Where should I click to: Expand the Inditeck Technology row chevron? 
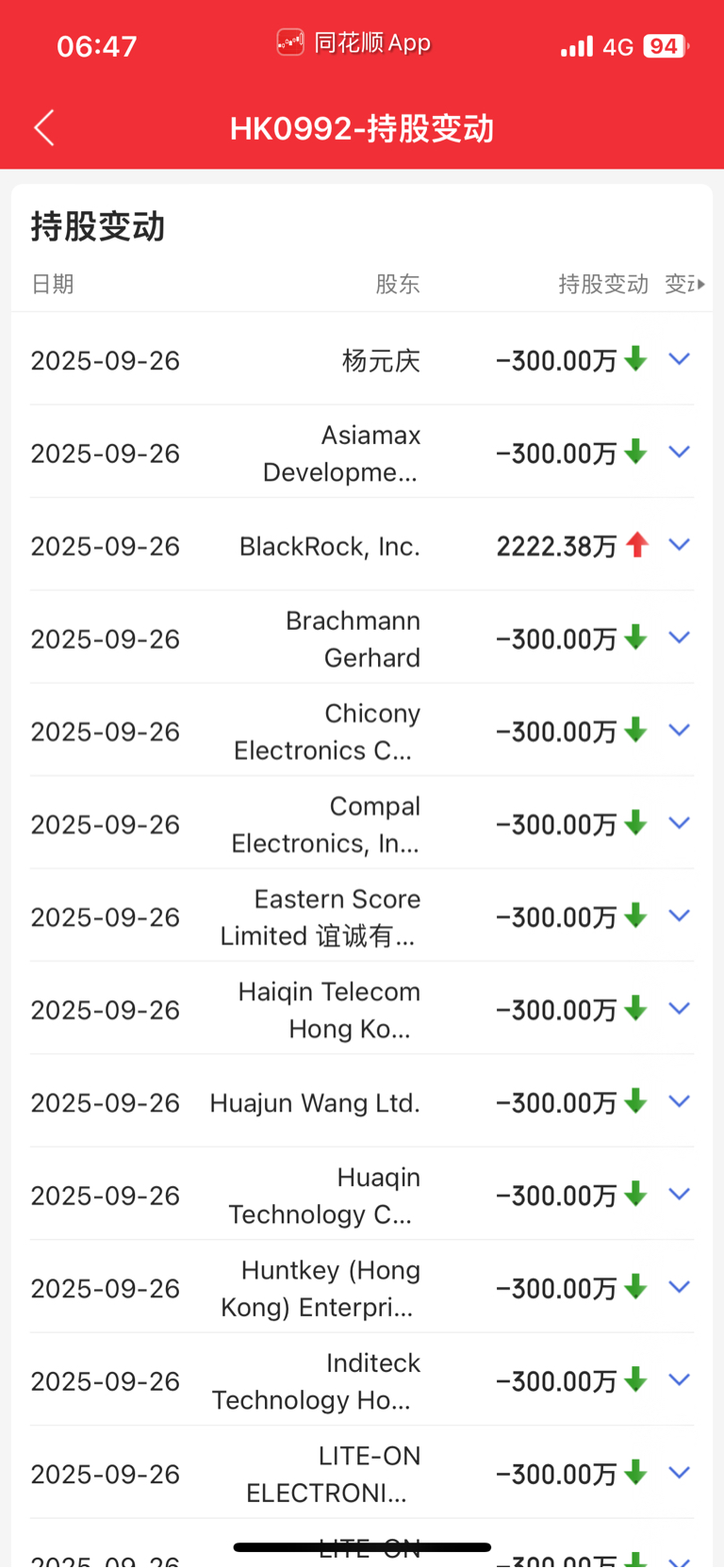(x=680, y=1380)
